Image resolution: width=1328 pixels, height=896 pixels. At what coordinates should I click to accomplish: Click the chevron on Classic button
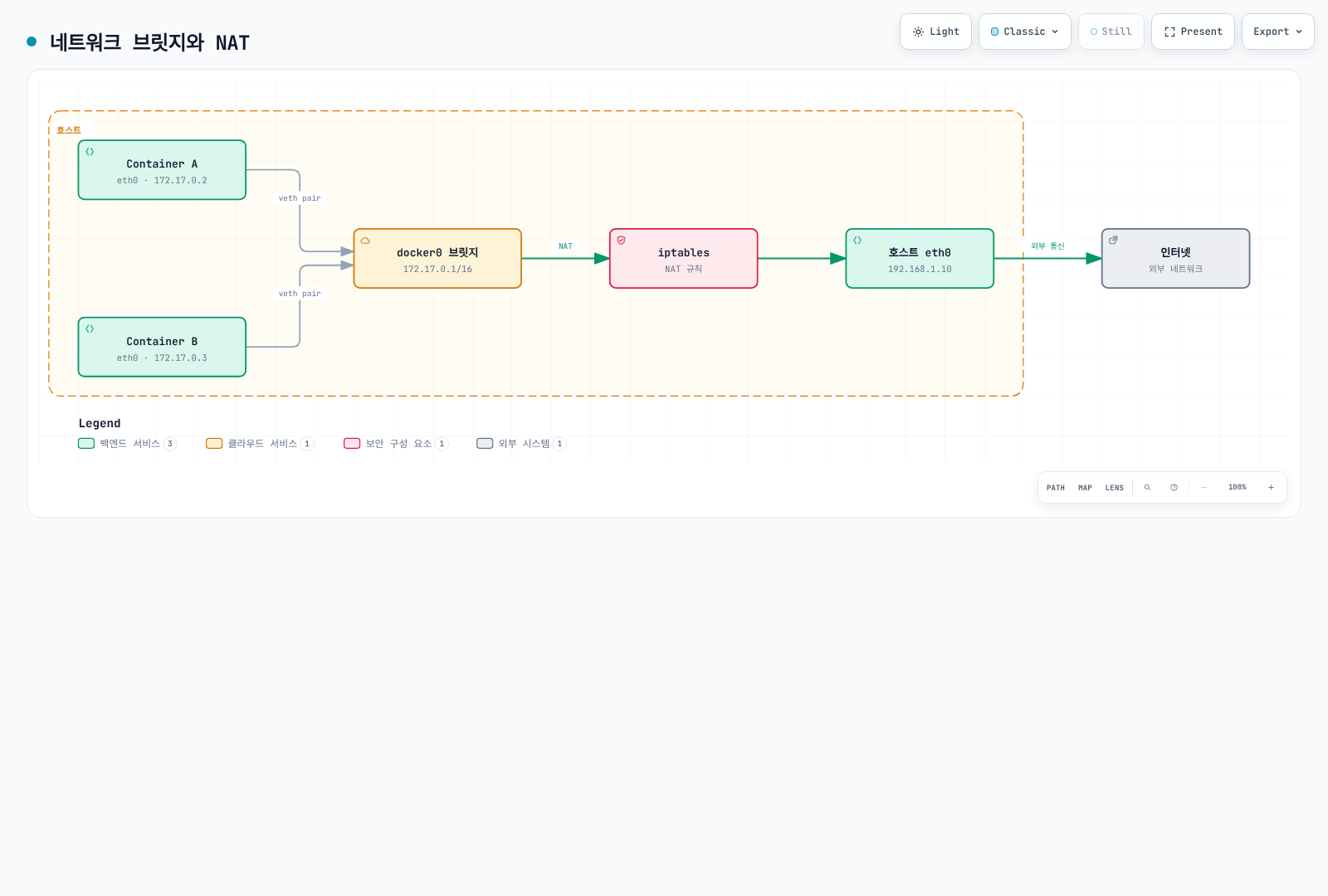click(x=1055, y=32)
